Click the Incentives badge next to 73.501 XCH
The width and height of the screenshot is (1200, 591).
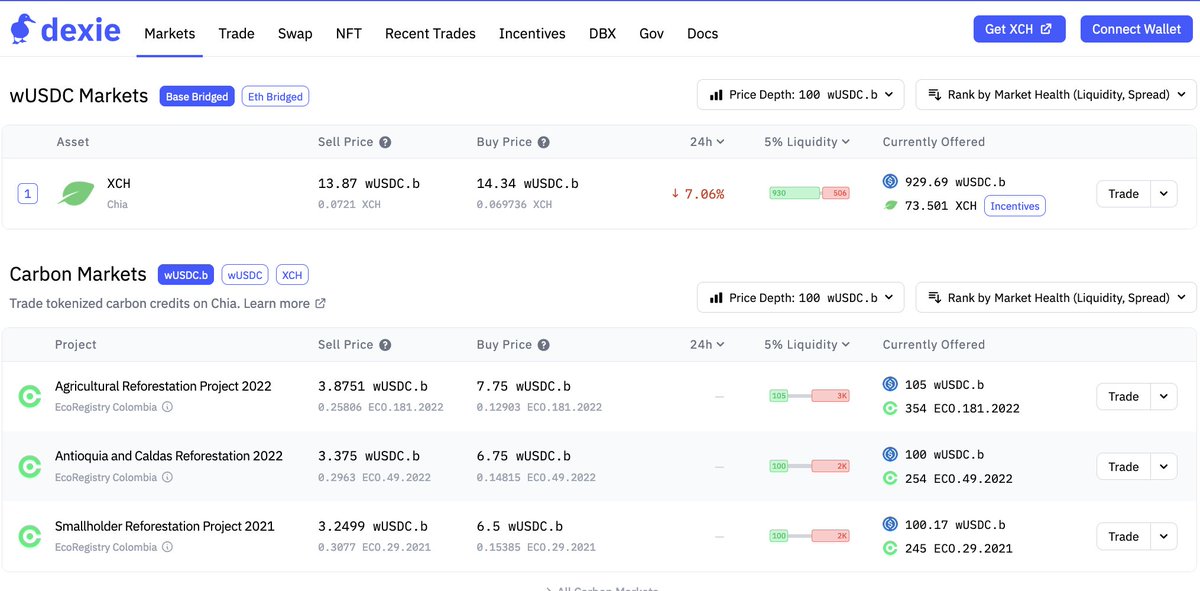click(x=1015, y=206)
